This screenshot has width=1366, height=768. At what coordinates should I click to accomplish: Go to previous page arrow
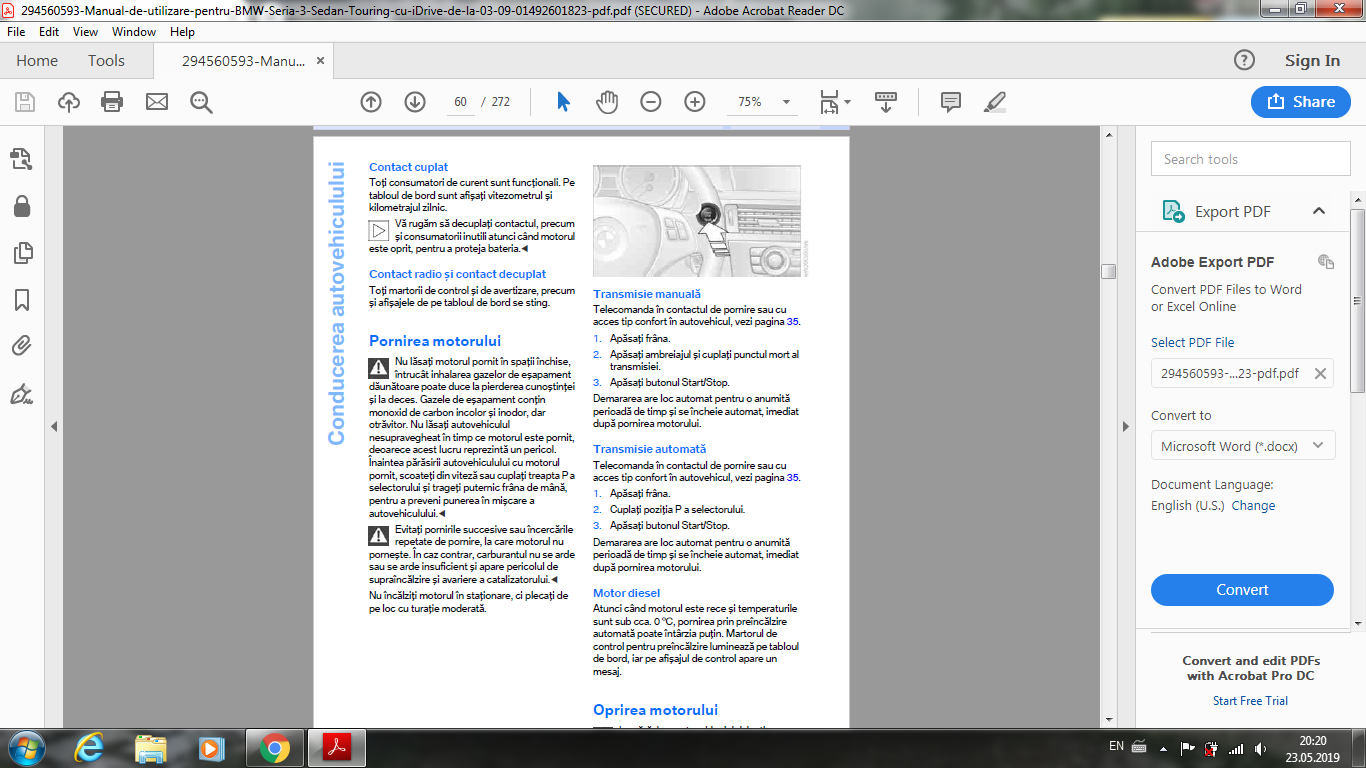[x=371, y=102]
